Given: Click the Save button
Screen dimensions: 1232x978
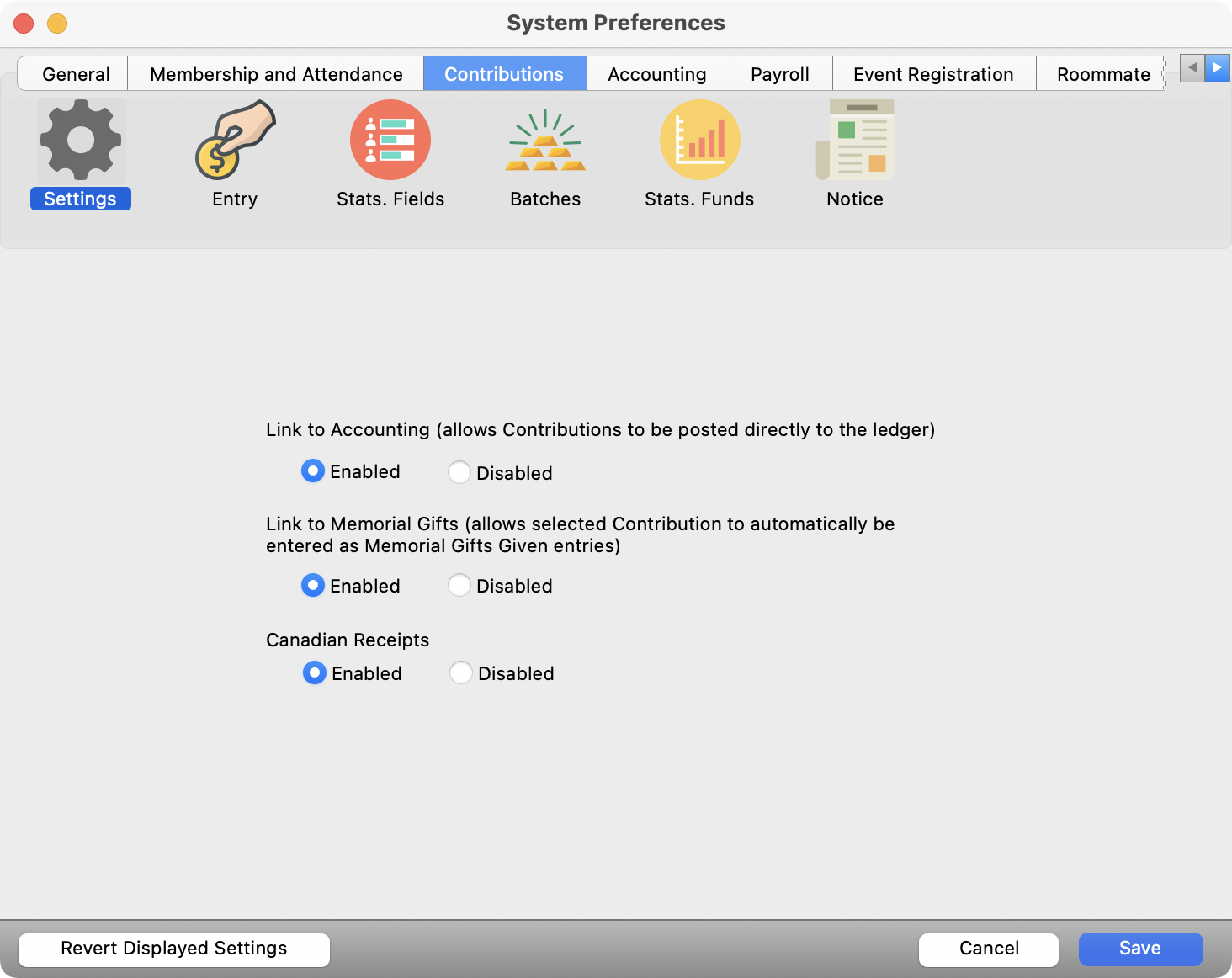Looking at the screenshot, I should [x=1140, y=949].
